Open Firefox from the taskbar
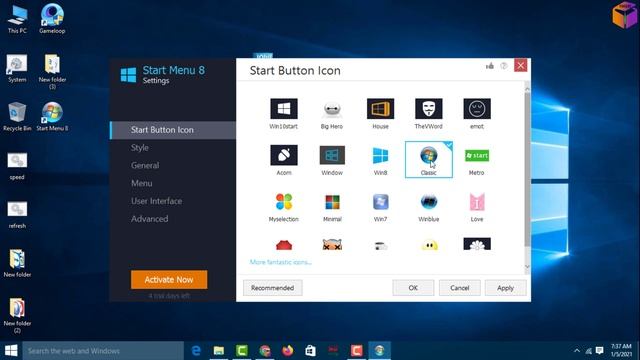Screen dimensions: 640x360 [287, 351]
